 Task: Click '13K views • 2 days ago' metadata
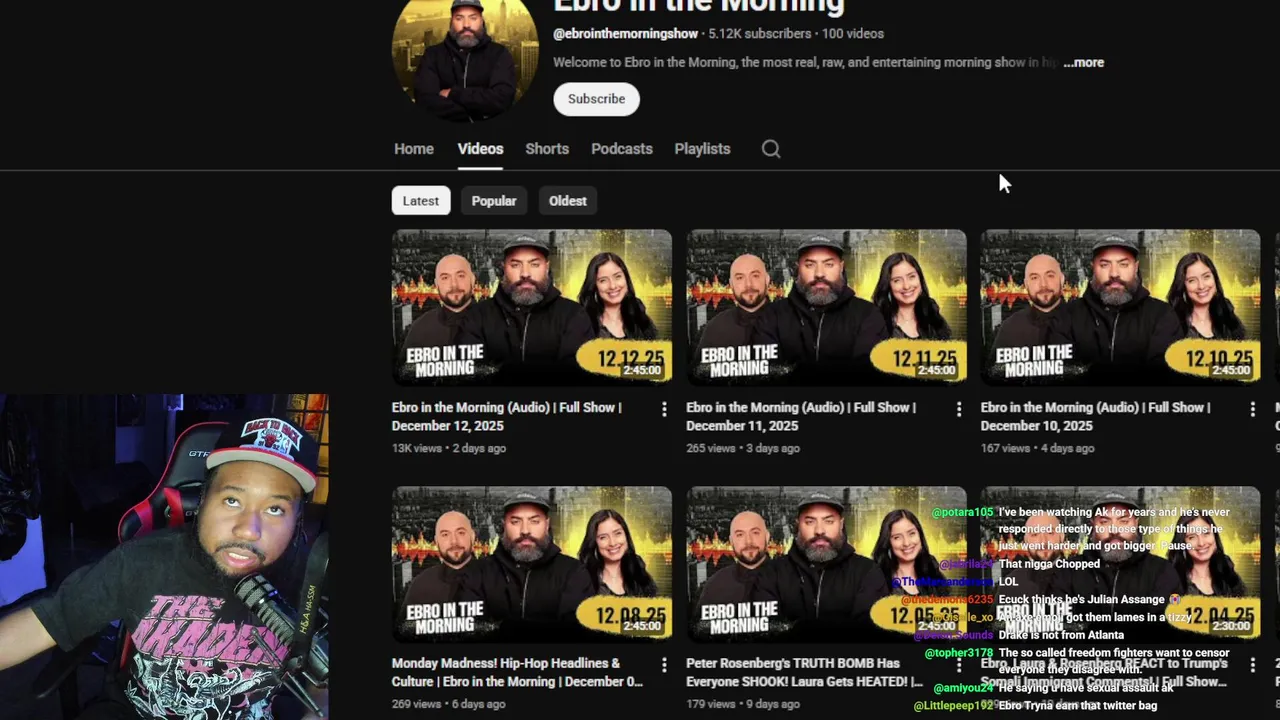[449, 448]
